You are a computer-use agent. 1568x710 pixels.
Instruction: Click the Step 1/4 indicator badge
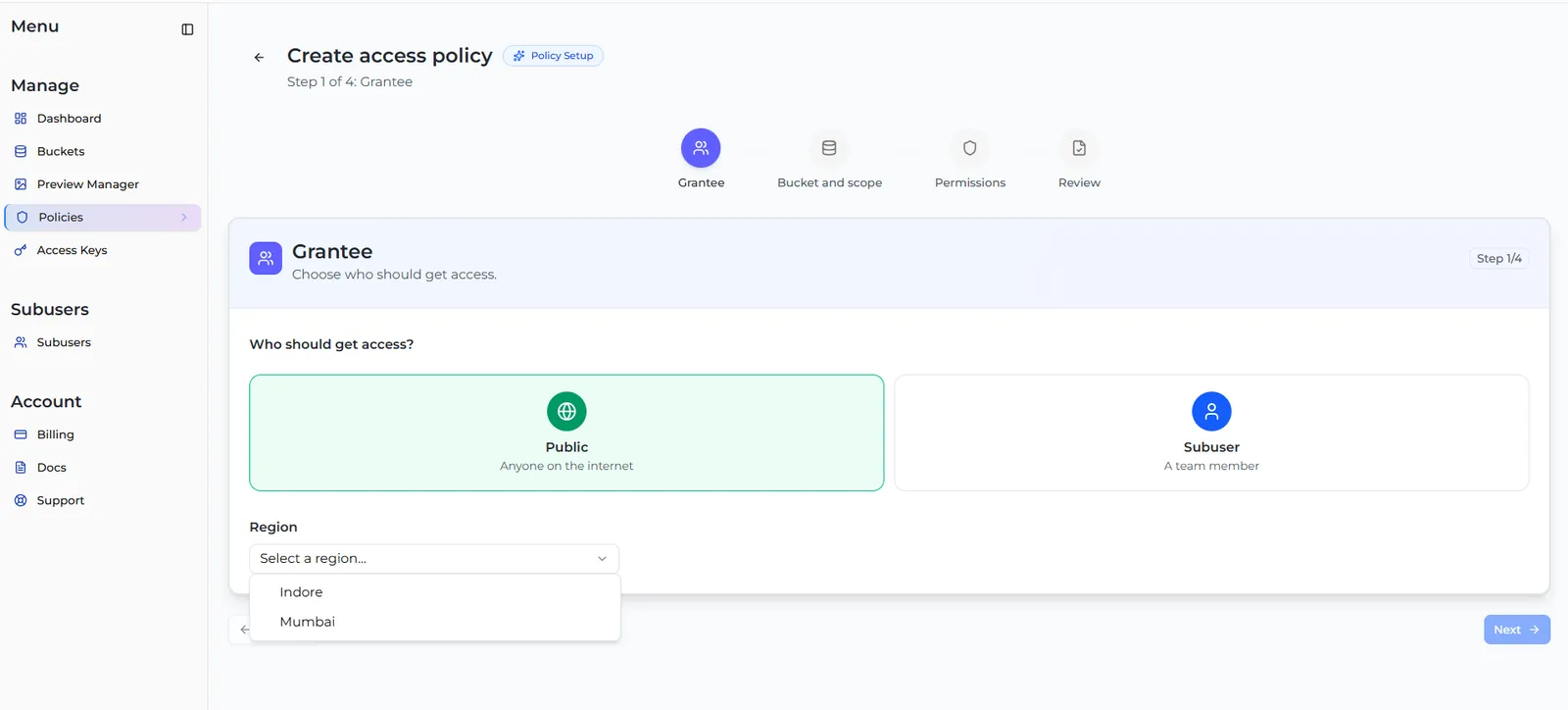tap(1498, 258)
